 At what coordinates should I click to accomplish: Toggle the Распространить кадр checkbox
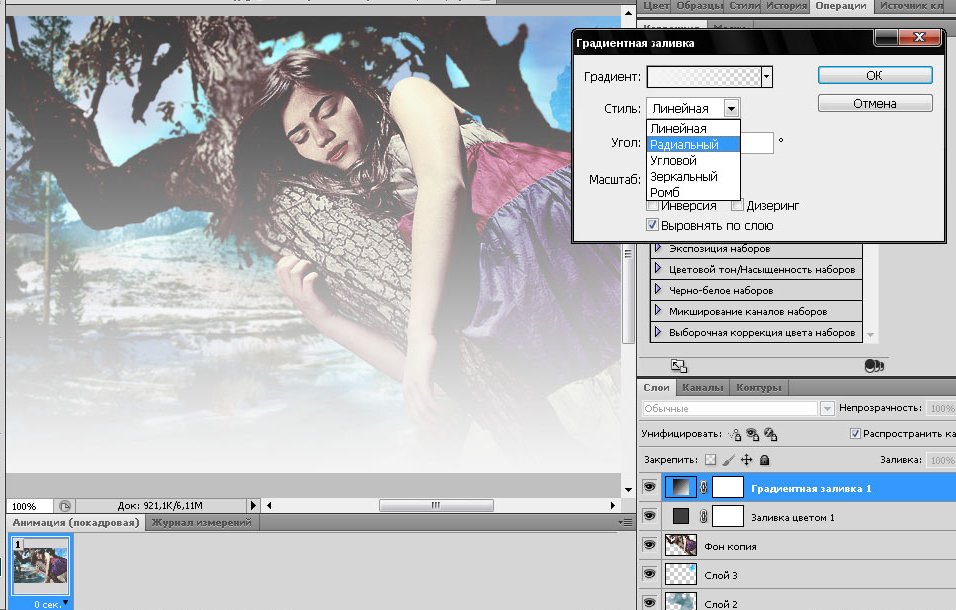855,433
